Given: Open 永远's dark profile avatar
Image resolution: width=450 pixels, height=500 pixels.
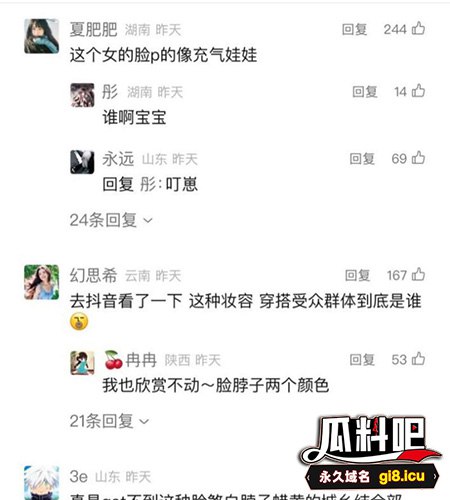Looking at the screenshot, I should (x=82, y=162).
